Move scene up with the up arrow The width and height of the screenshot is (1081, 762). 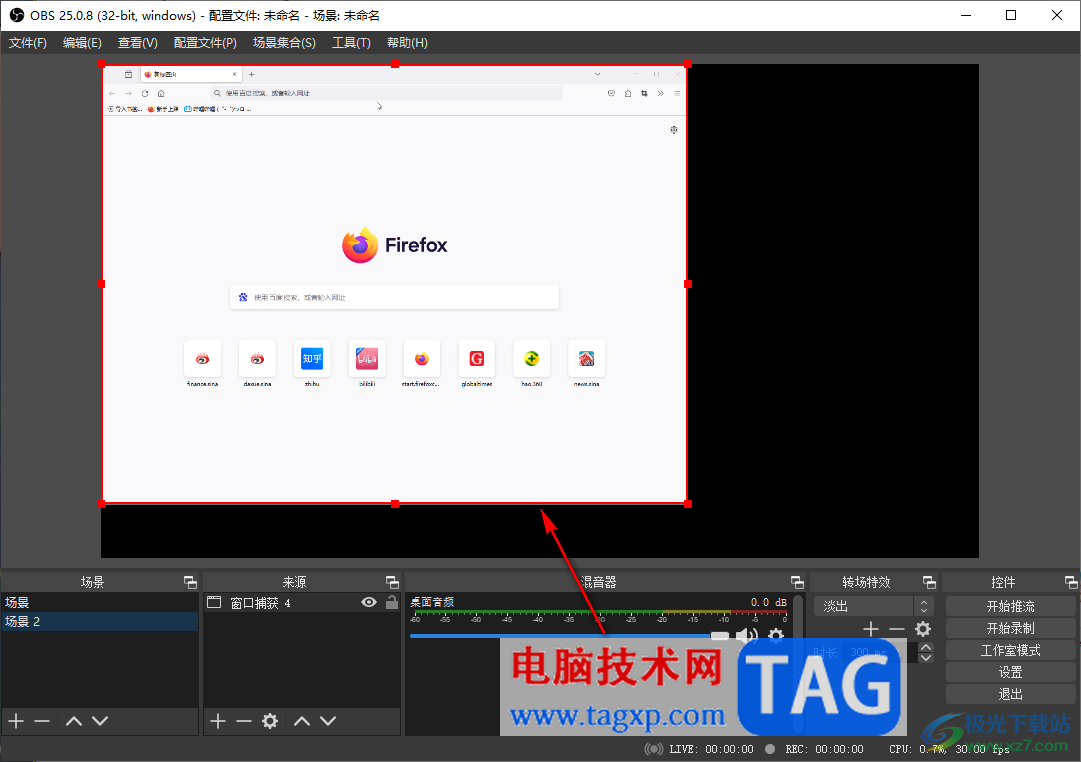click(x=74, y=721)
